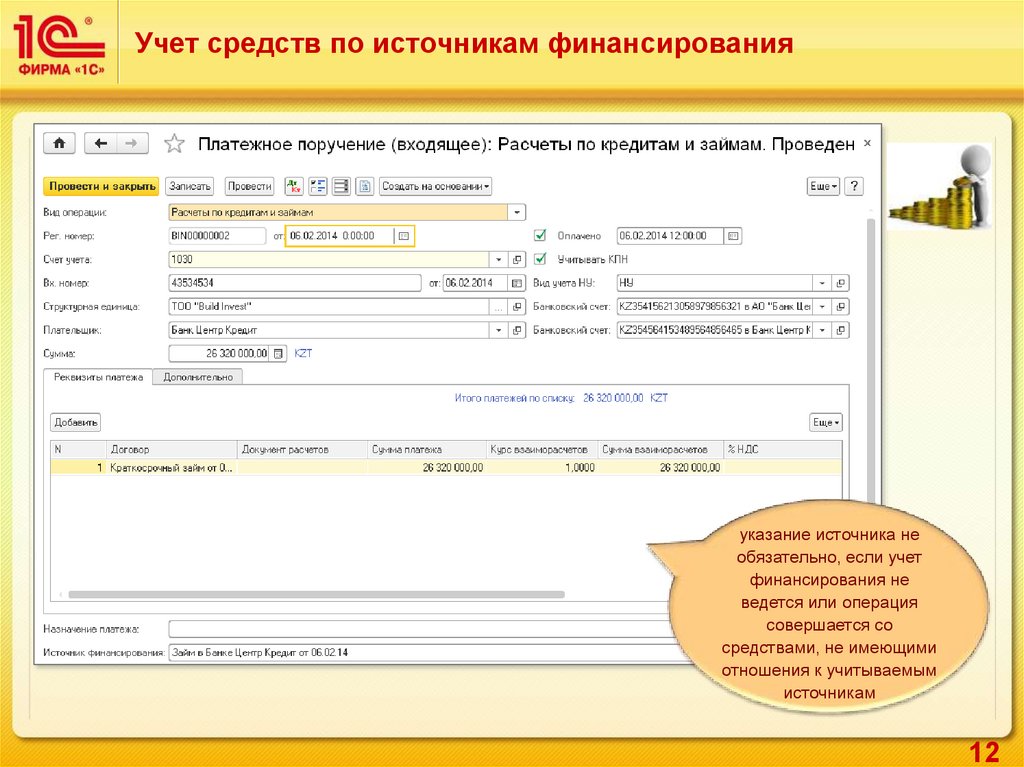This screenshot has height=767, width=1024.
Task: Open the Плательщик record via open icon
Action: point(517,330)
